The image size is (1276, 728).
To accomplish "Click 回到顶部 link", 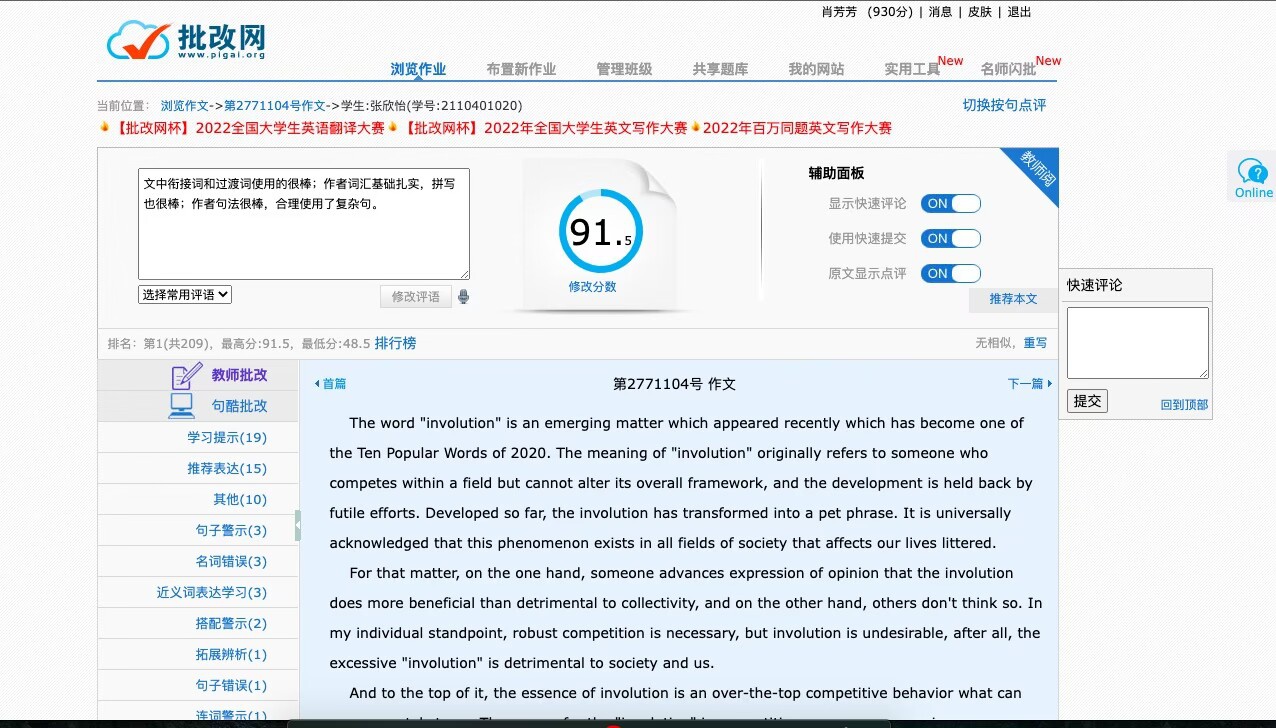I will [1184, 405].
